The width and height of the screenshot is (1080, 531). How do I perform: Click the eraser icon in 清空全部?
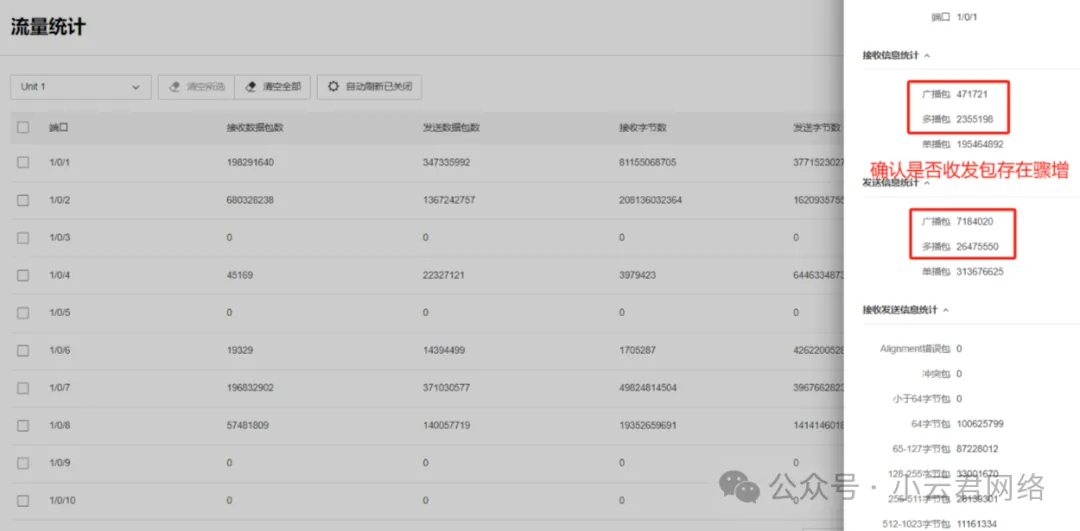[x=251, y=87]
